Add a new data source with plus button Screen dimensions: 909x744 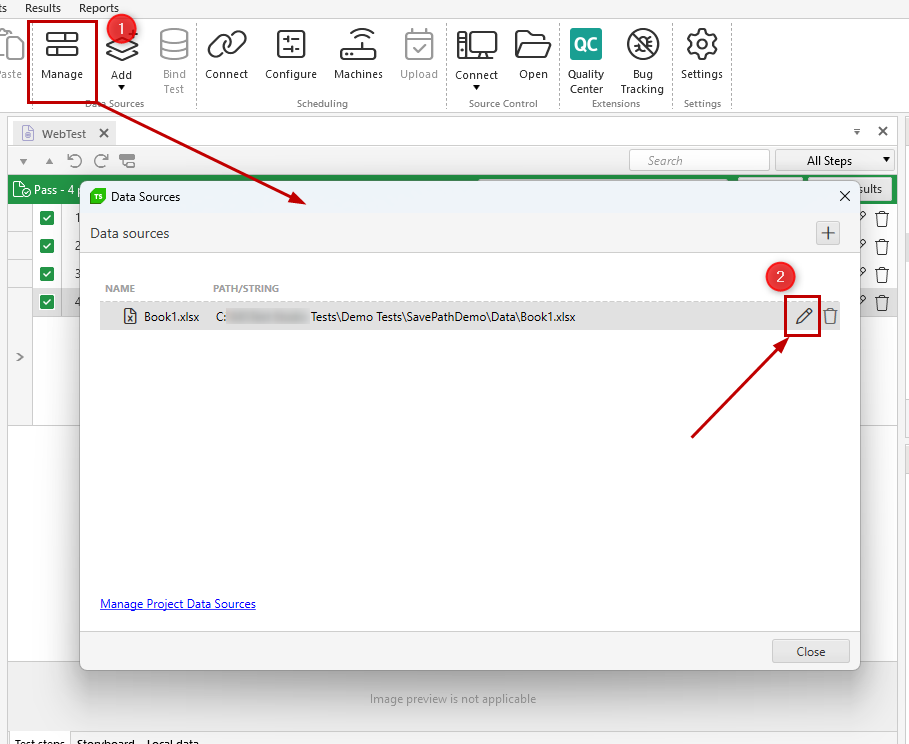828,233
